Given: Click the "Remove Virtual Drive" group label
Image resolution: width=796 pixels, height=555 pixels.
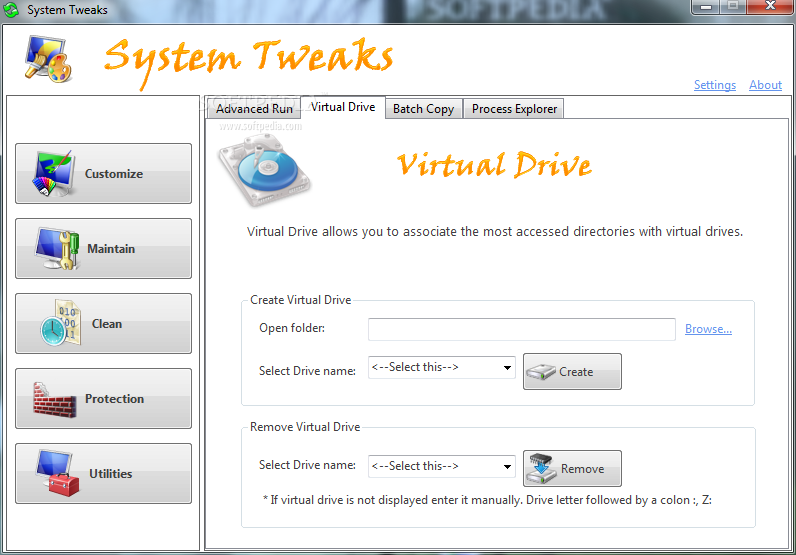Looking at the screenshot, I should (x=305, y=427).
